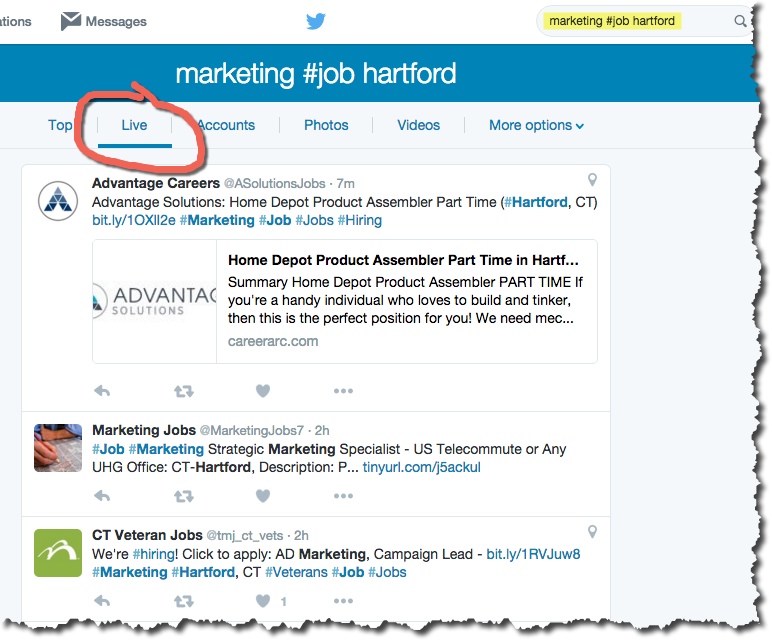772x640 pixels.
Task: Open CT Veteran Jobs account name
Action: point(147,535)
